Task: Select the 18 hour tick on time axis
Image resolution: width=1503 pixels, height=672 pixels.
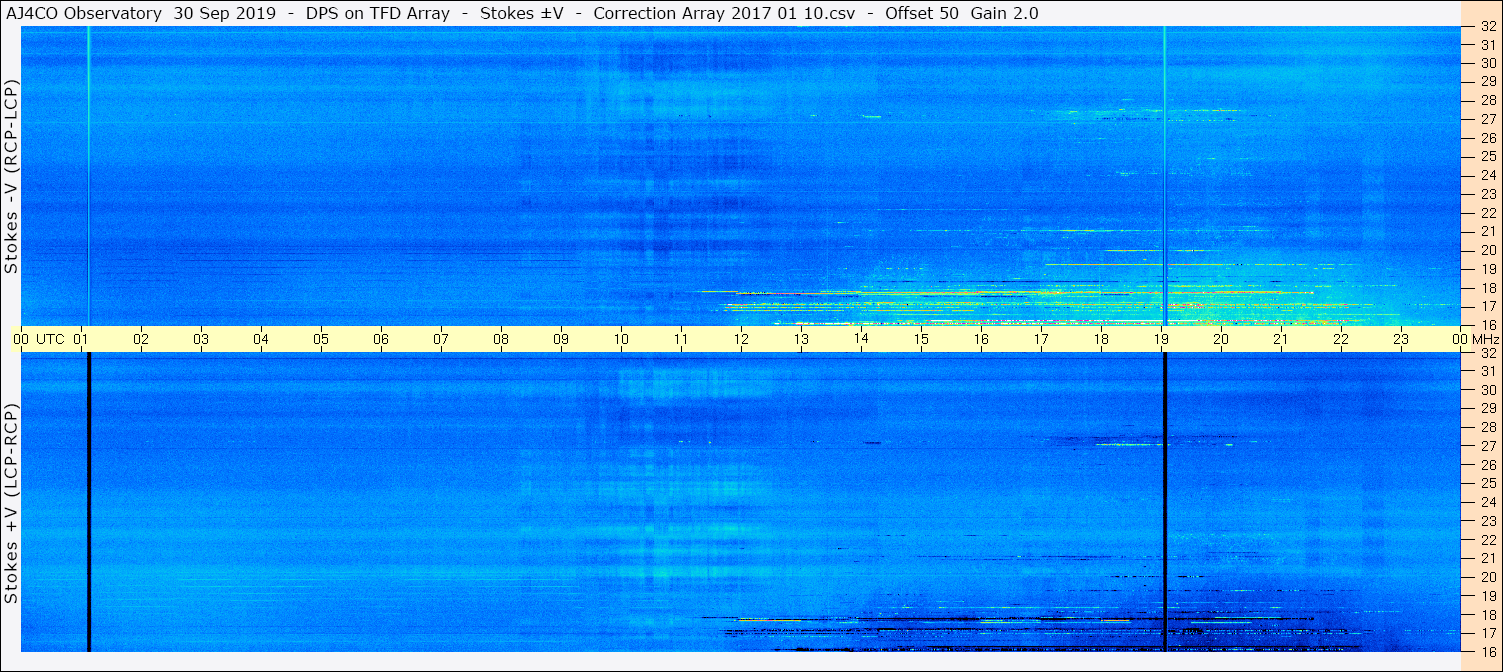Action: tap(1102, 340)
